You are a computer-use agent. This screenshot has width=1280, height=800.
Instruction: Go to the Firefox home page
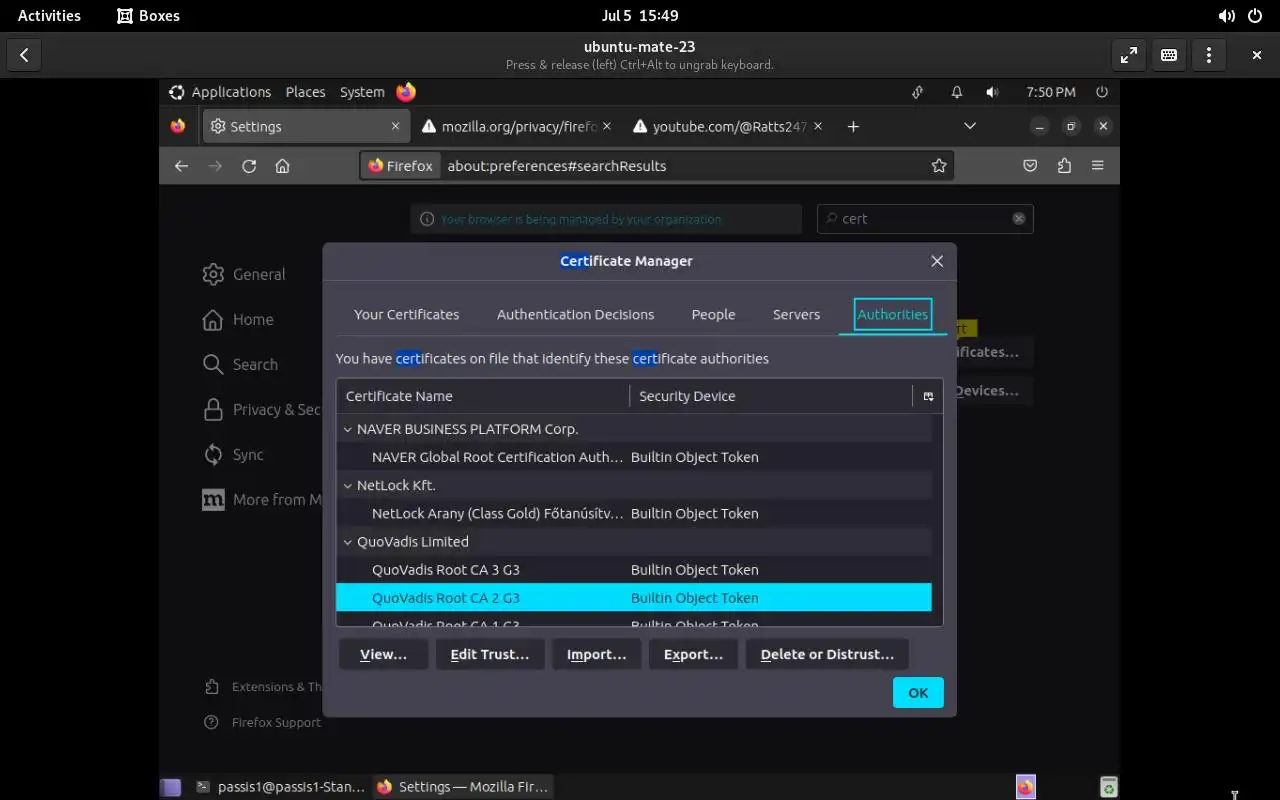[283, 166]
